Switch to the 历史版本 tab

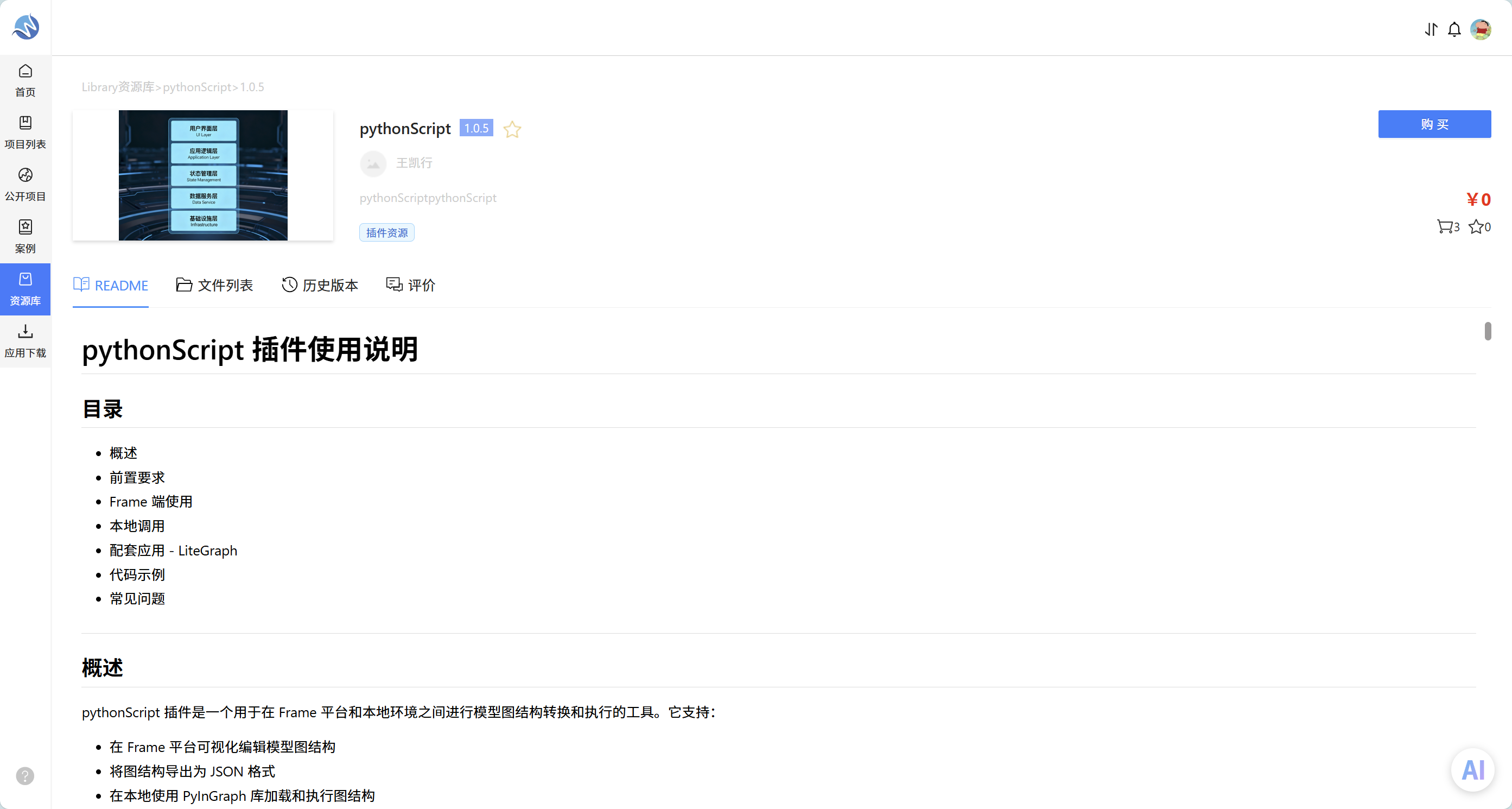pyautogui.click(x=320, y=286)
